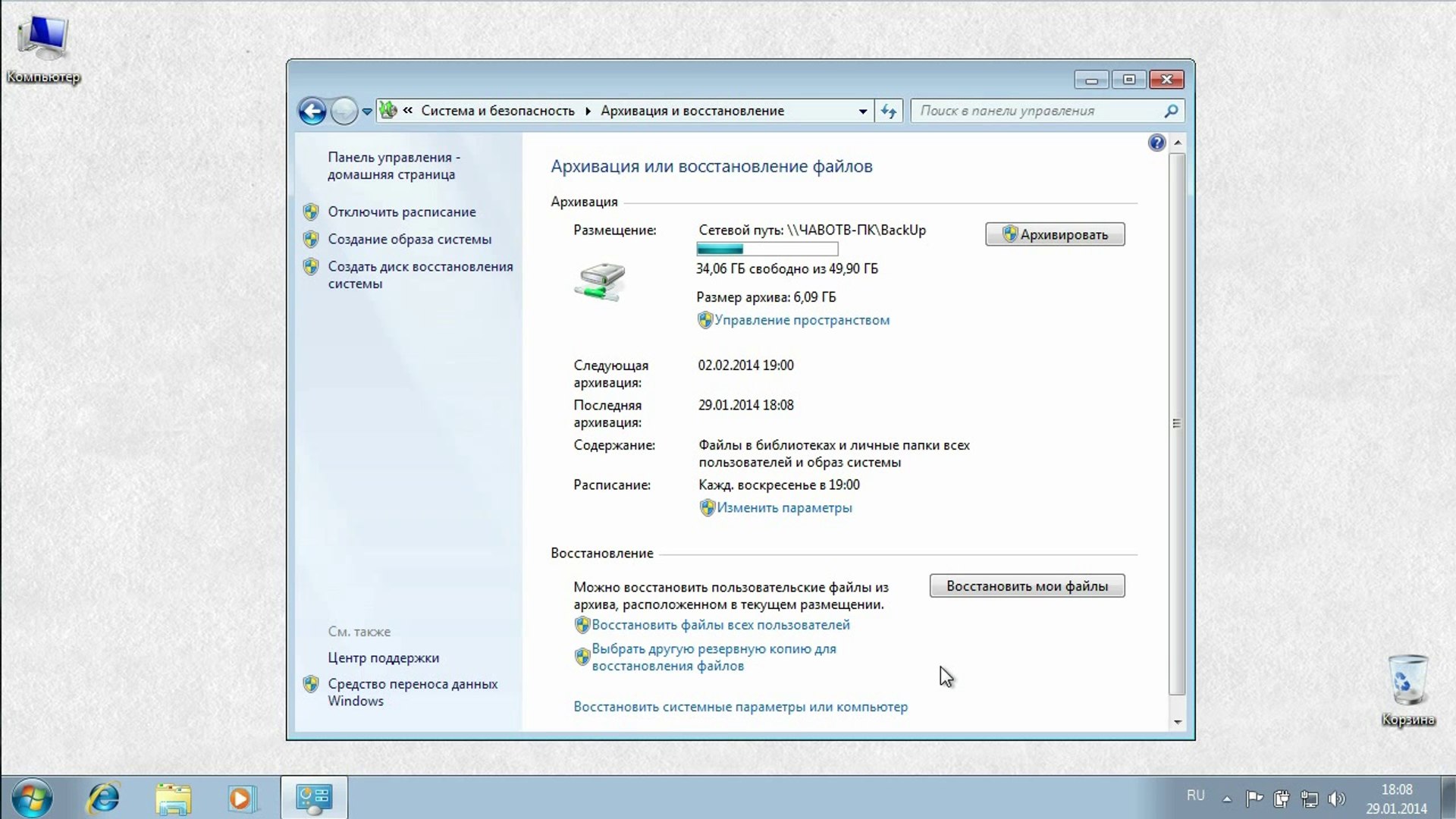Click the scrollbar up arrow
The width and height of the screenshot is (1456, 819).
click(x=1178, y=143)
